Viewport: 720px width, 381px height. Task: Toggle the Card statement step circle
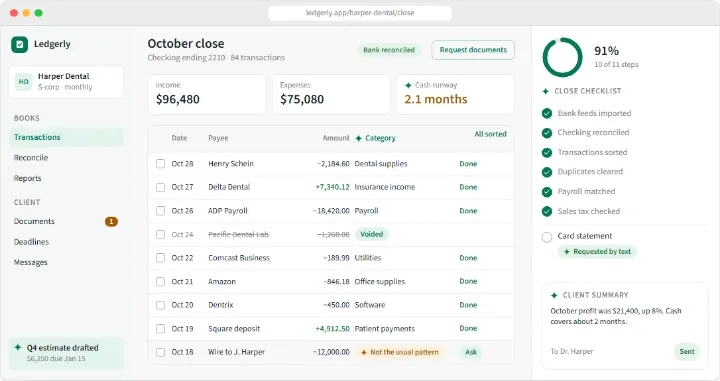coord(547,237)
